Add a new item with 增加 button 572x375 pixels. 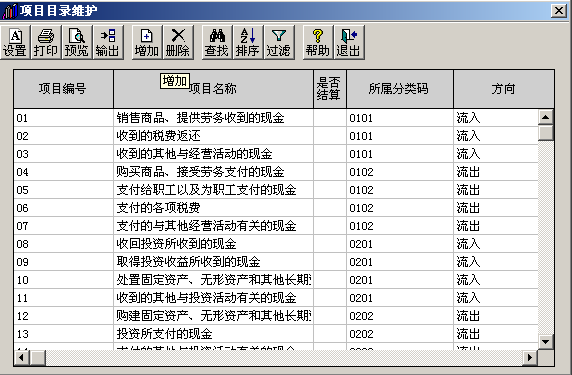pyautogui.click(x=147, y=42)
